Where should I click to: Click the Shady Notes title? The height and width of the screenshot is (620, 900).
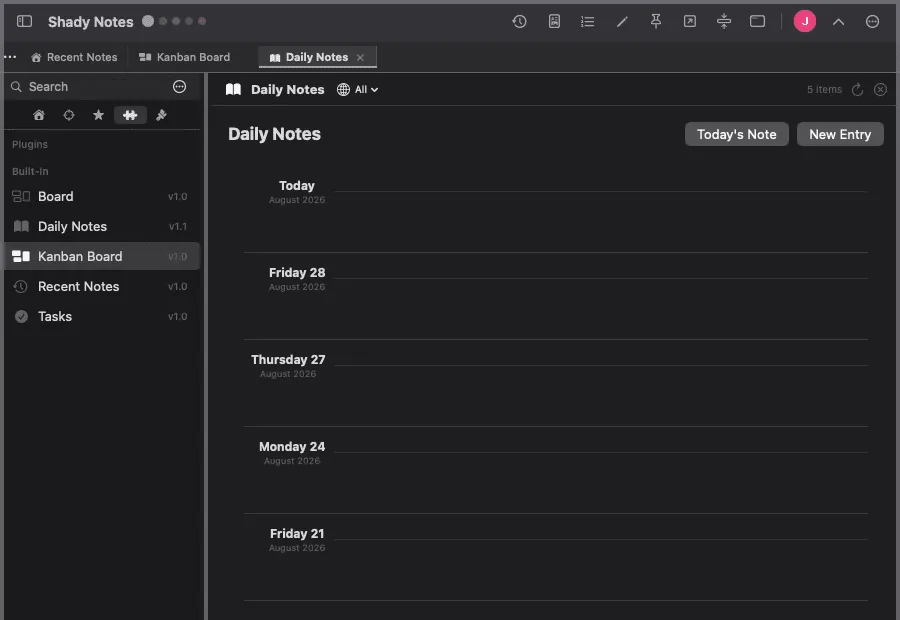point(91,22)
